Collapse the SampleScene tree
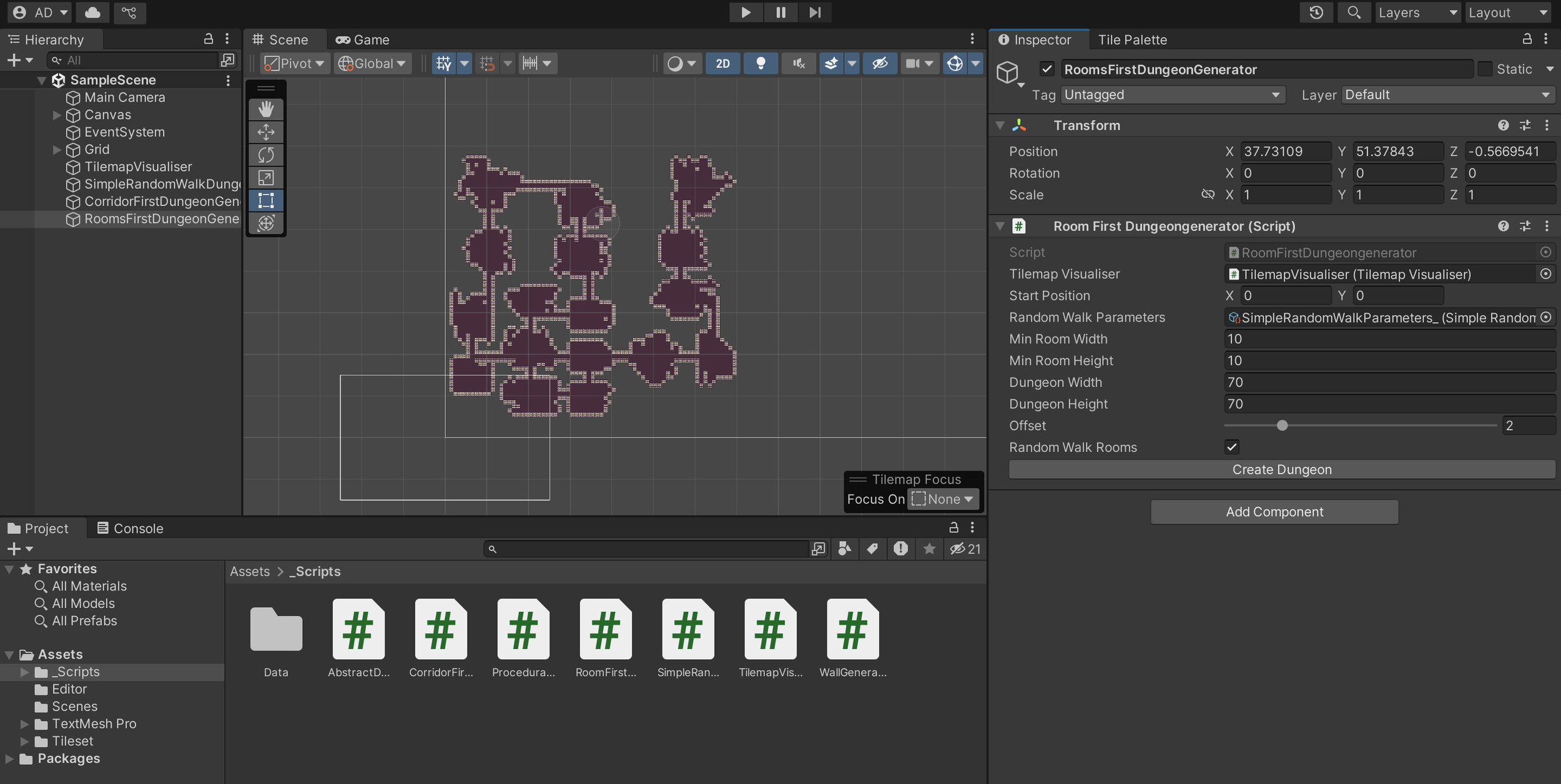 point(41,80)
